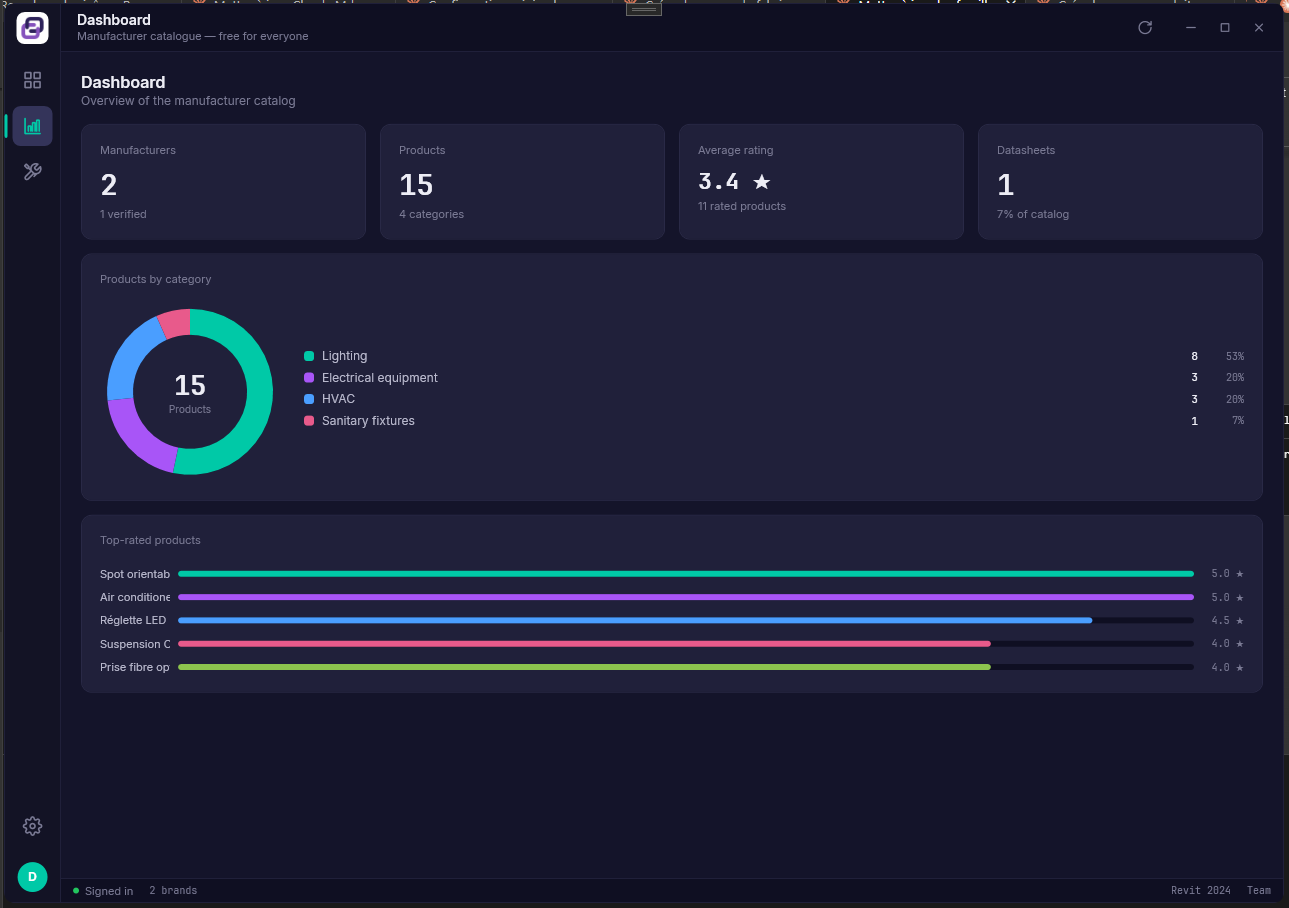Image resolution: width=1289 pixels, height=908 pixels.
Task: Click the star next to 3.4 rating
Action: [762, 181]
